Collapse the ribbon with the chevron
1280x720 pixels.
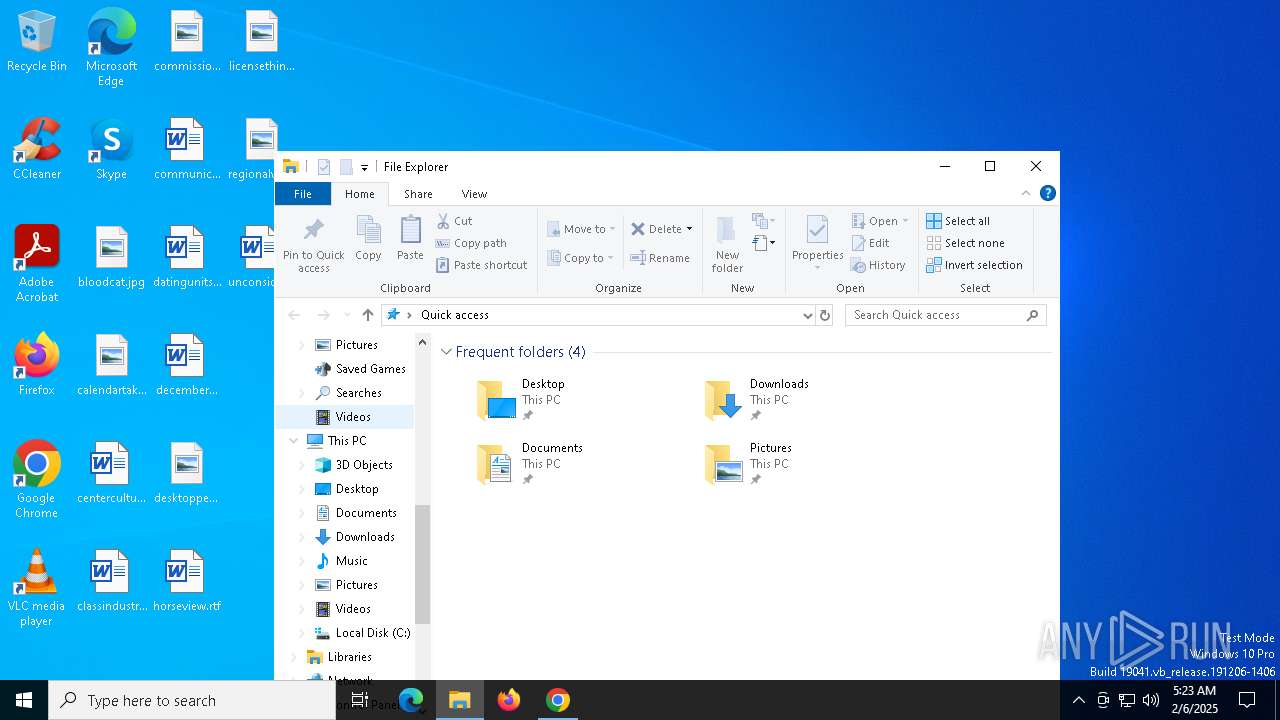point(1026,193)
